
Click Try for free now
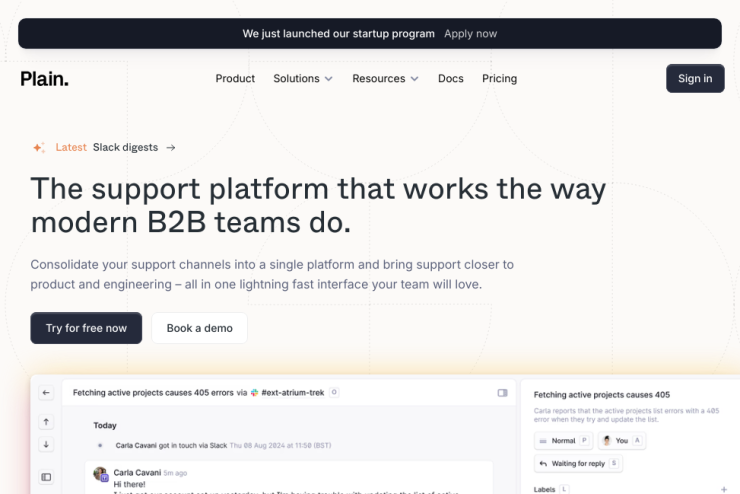[86, 328]
